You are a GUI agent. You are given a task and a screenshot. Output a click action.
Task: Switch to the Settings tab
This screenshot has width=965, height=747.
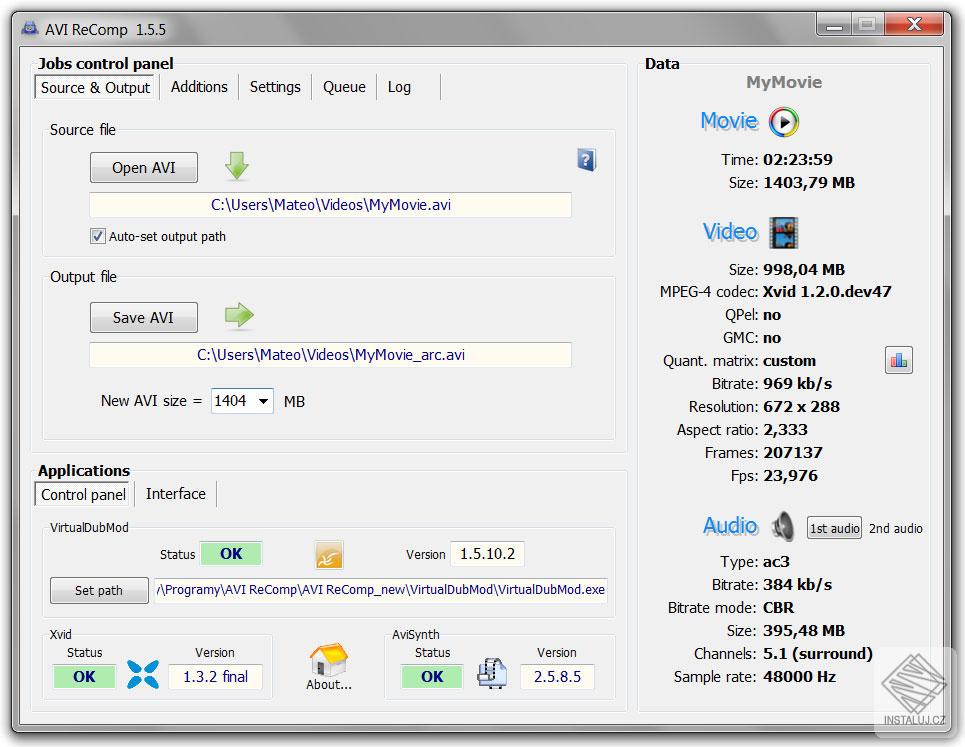pos(275,87)
